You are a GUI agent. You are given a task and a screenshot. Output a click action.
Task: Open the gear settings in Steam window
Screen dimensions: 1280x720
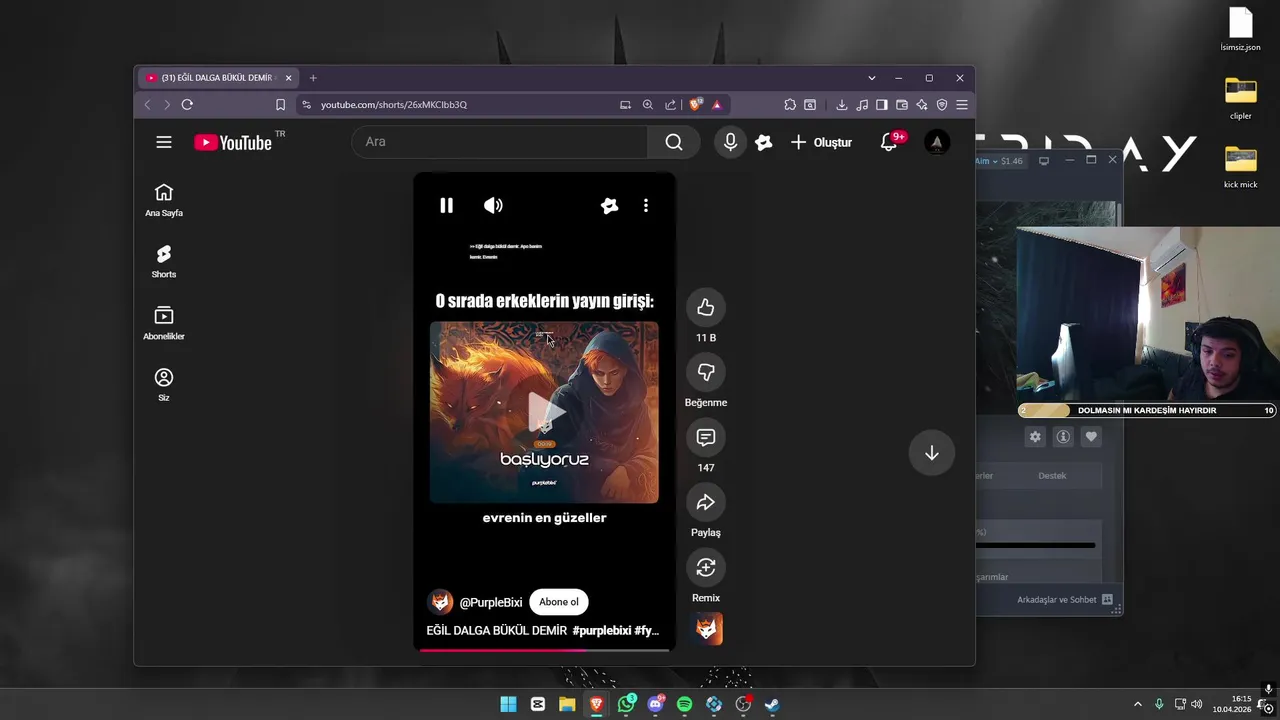[x=1035, y=436]
